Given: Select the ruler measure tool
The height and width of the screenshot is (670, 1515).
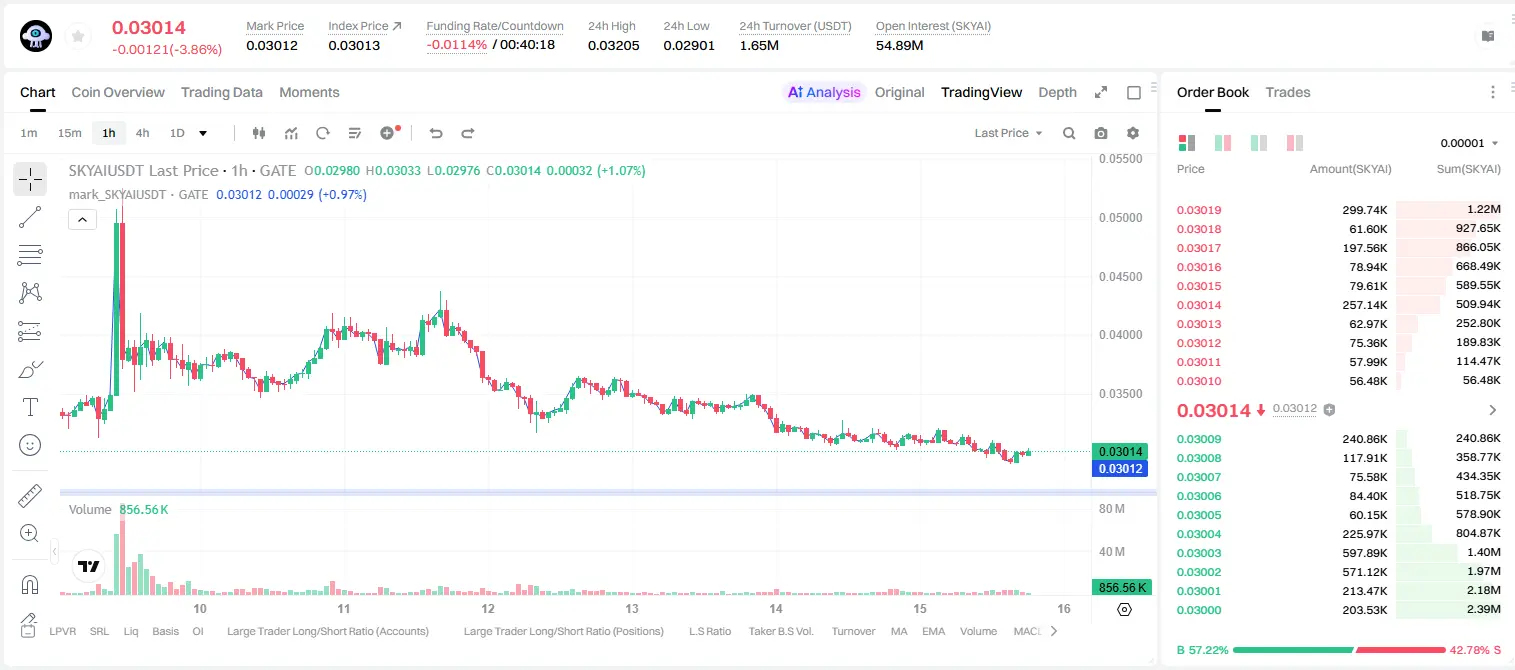Looking at the screenshot, I should click(30, 495).
